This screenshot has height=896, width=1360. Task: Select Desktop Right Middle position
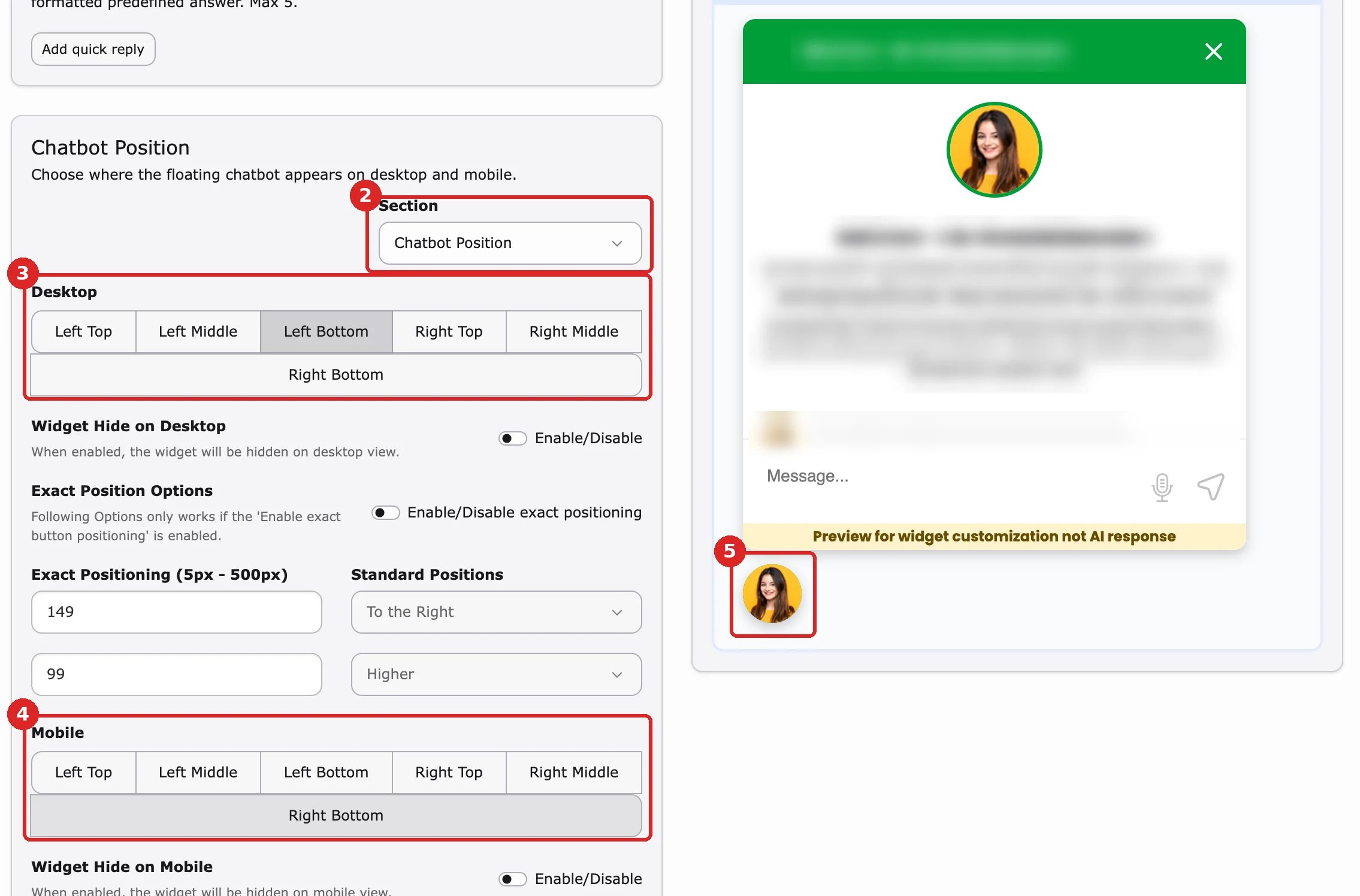tap(573, 332)
